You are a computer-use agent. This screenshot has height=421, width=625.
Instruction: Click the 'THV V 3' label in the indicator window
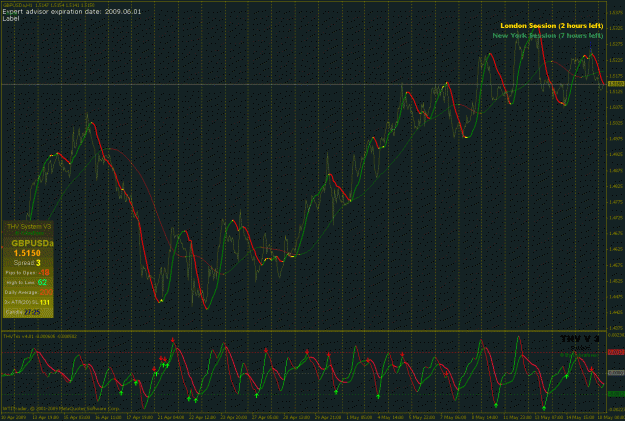[580, 339]
